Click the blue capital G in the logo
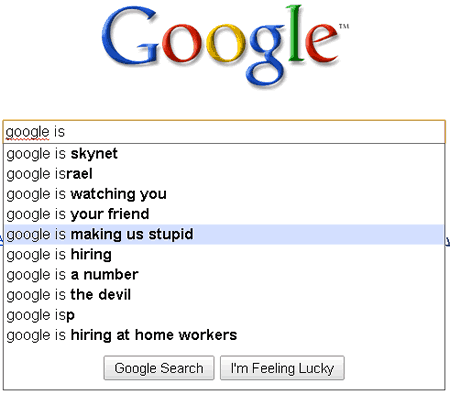Image resolution: width=450 pixels, height=395 pixels. click(129, 37)
